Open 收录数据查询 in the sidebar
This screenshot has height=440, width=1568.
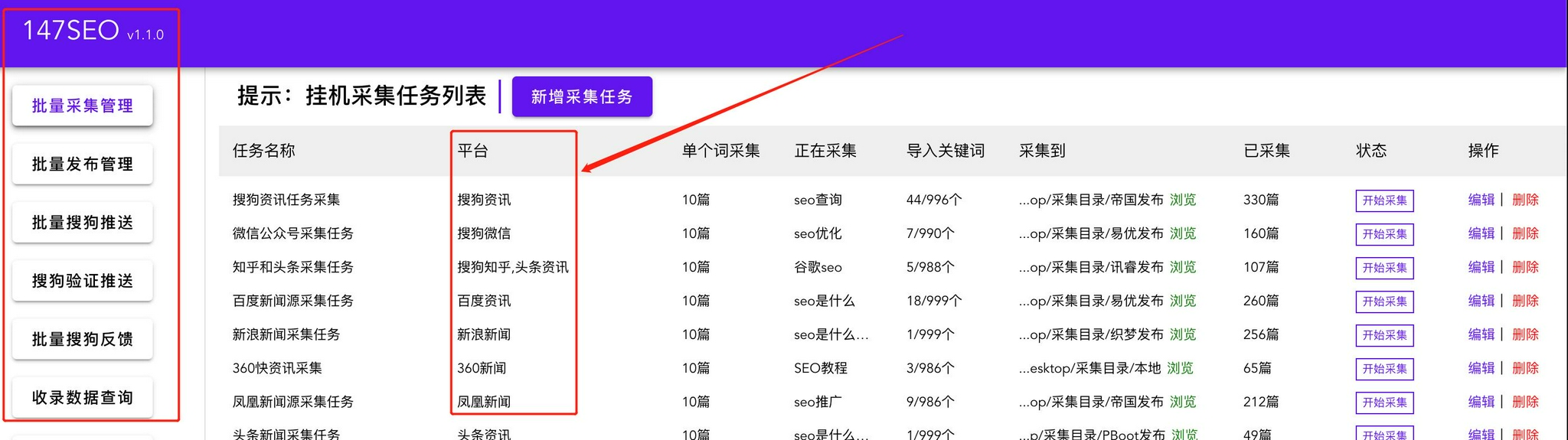pos(83,397)
